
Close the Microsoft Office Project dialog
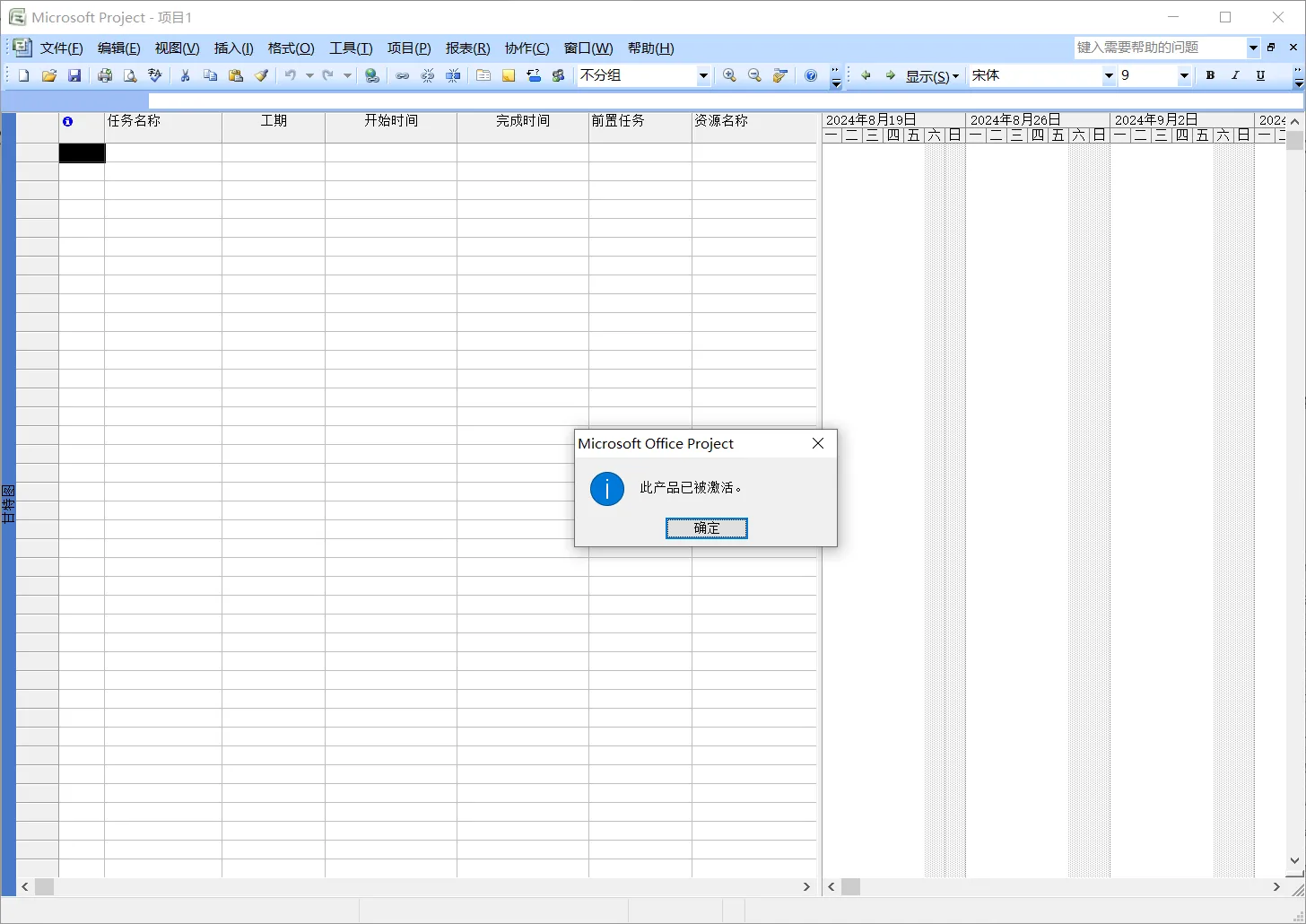pos(818,443)
